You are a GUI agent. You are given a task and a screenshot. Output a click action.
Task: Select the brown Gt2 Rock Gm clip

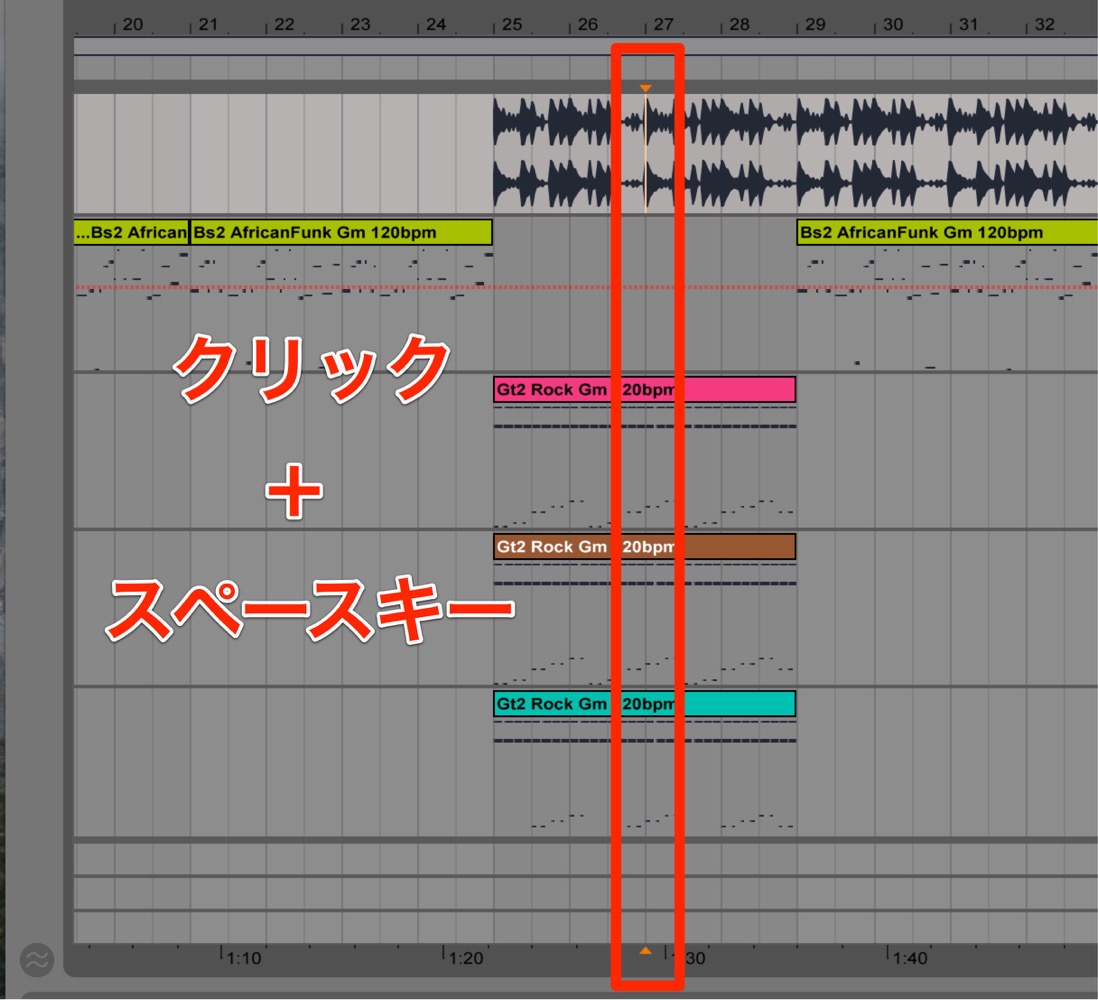pyautogui.click(x=644, y=546)
